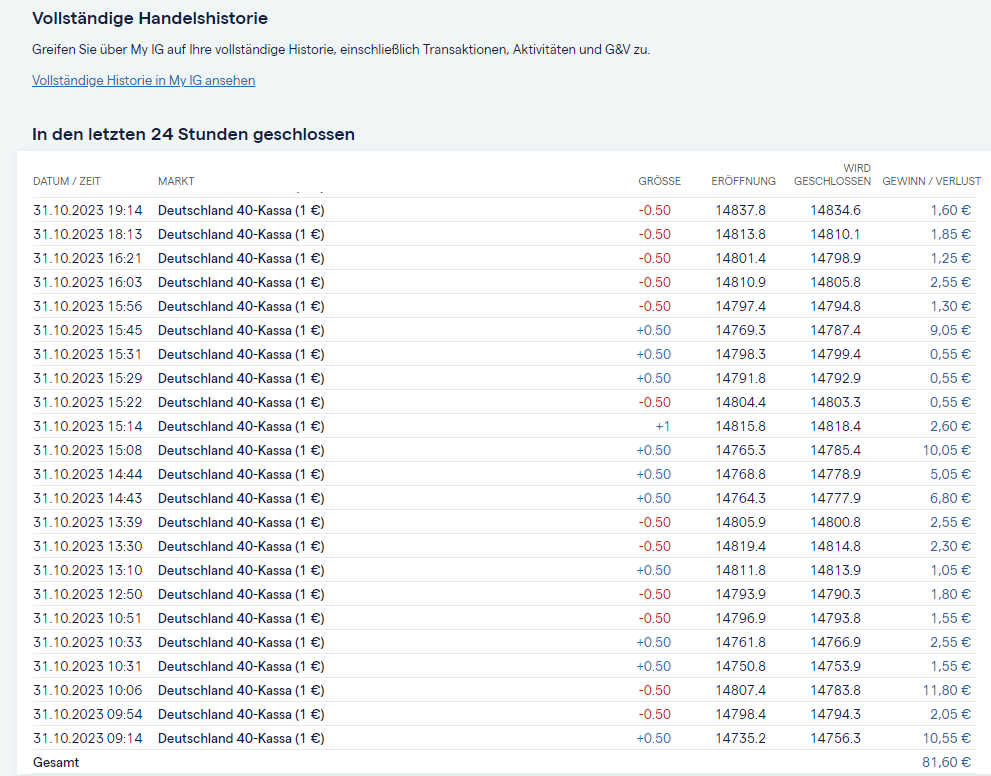Click the ERÖFFNUNG column header
The width and height of the screenshot is (991, 776).
point(743,181)
